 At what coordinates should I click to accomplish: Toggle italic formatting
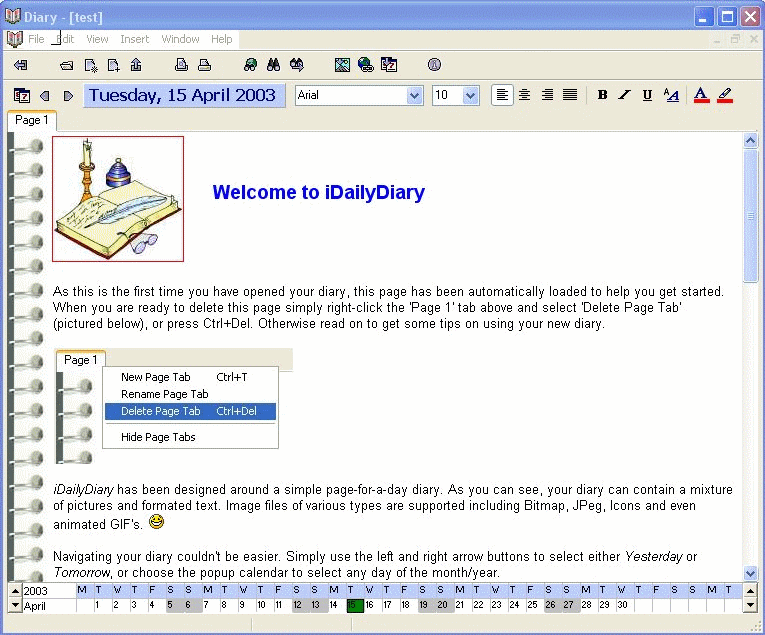[624, 95]
